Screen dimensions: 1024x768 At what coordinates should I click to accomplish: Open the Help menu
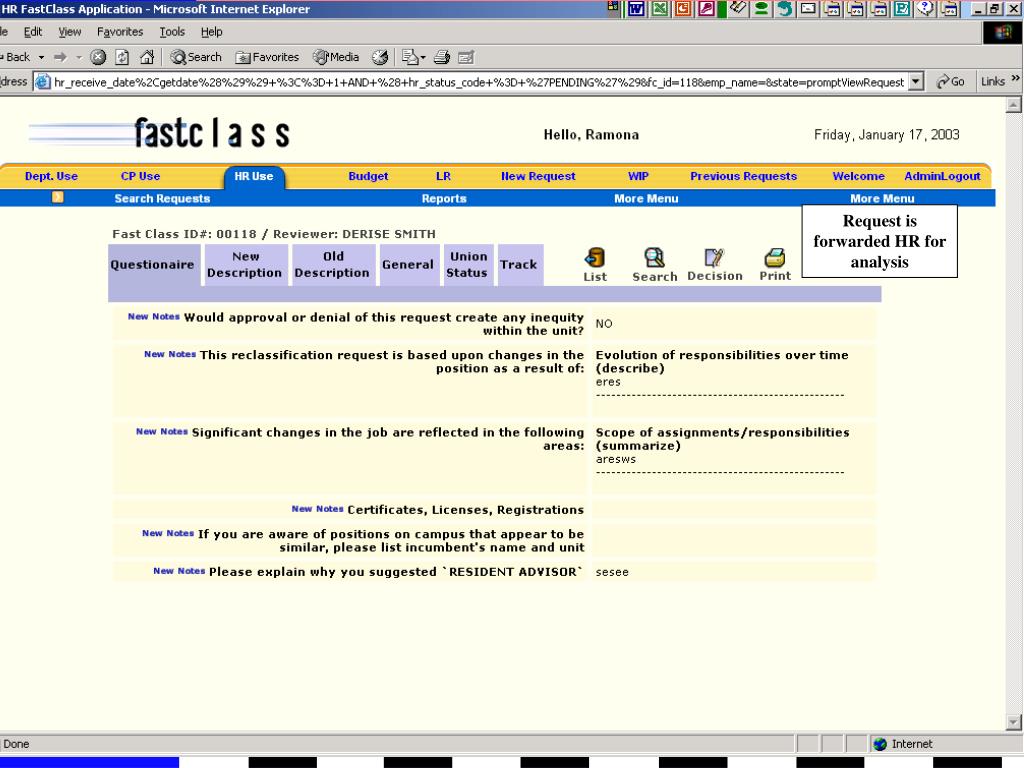point(212,31)
